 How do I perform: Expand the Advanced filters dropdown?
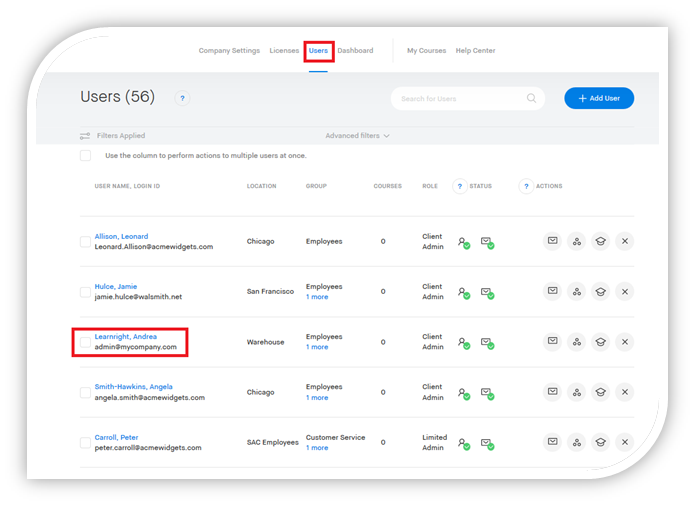pos(357,136)
